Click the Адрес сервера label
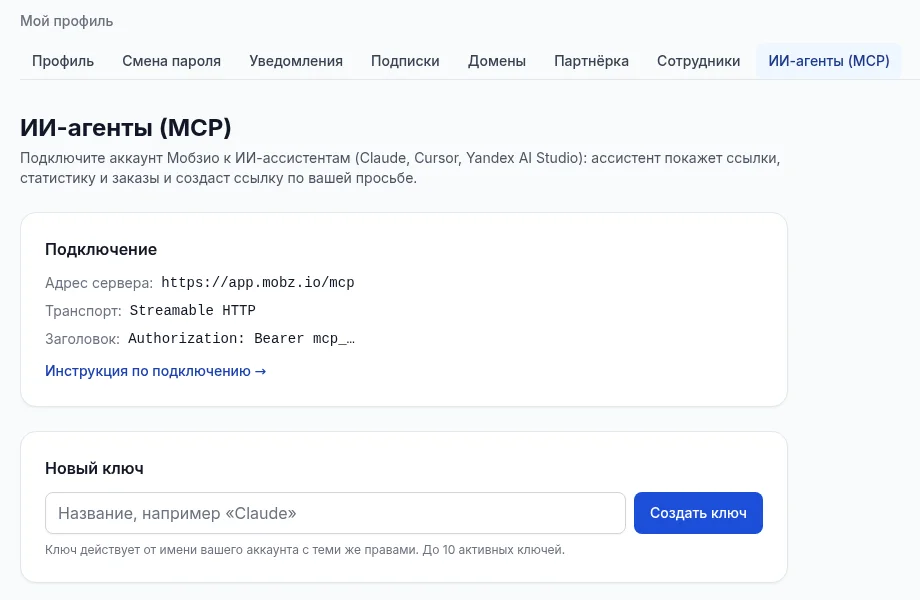This screenshot has width=920, height=600. tap(99, 283)
